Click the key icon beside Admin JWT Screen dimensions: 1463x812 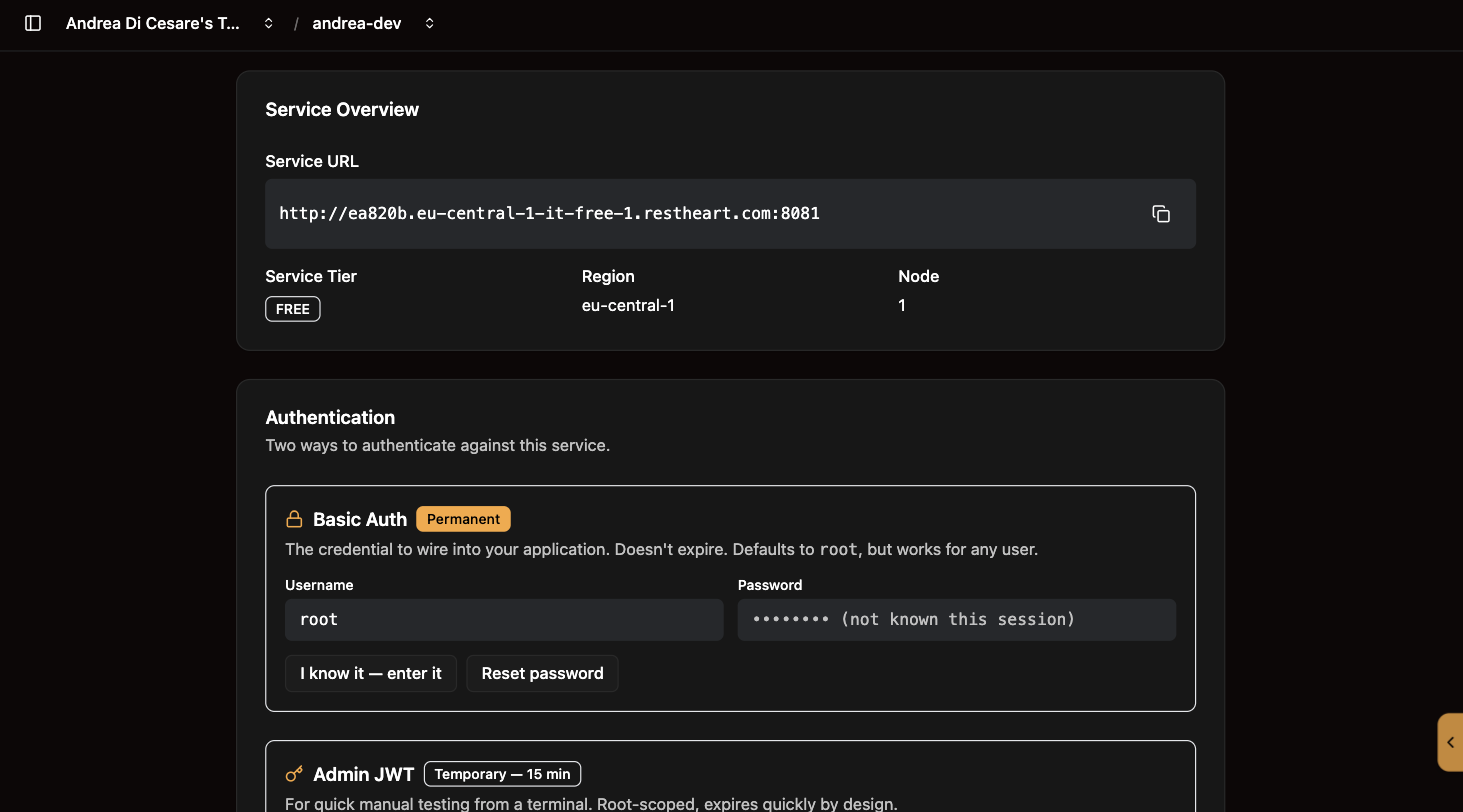click(294, 774)
